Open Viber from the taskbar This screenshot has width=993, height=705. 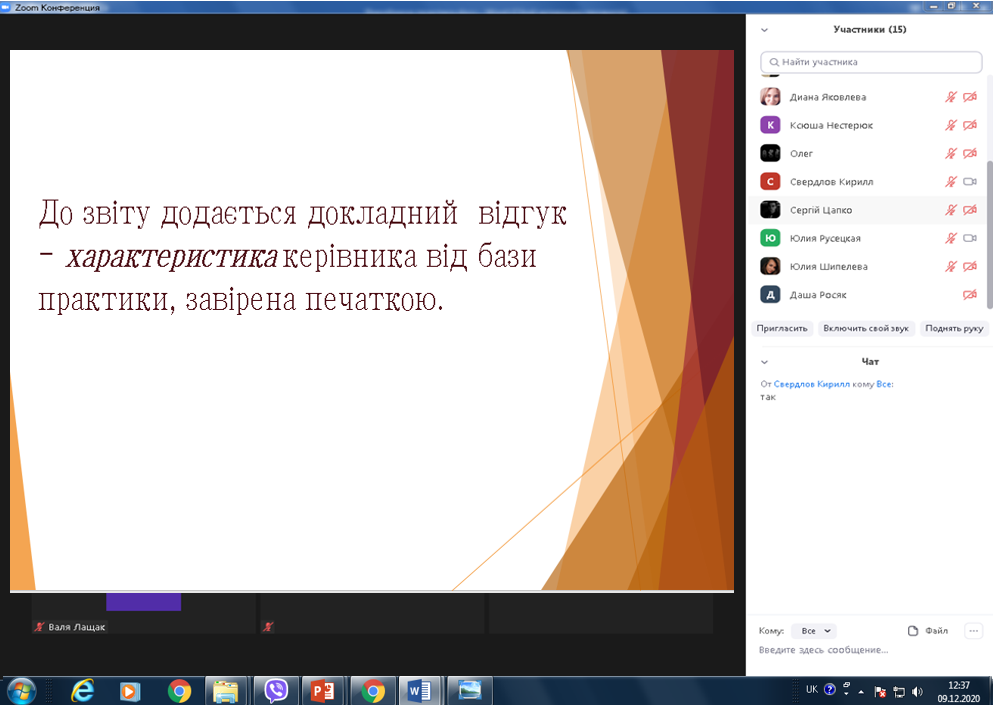276,690
